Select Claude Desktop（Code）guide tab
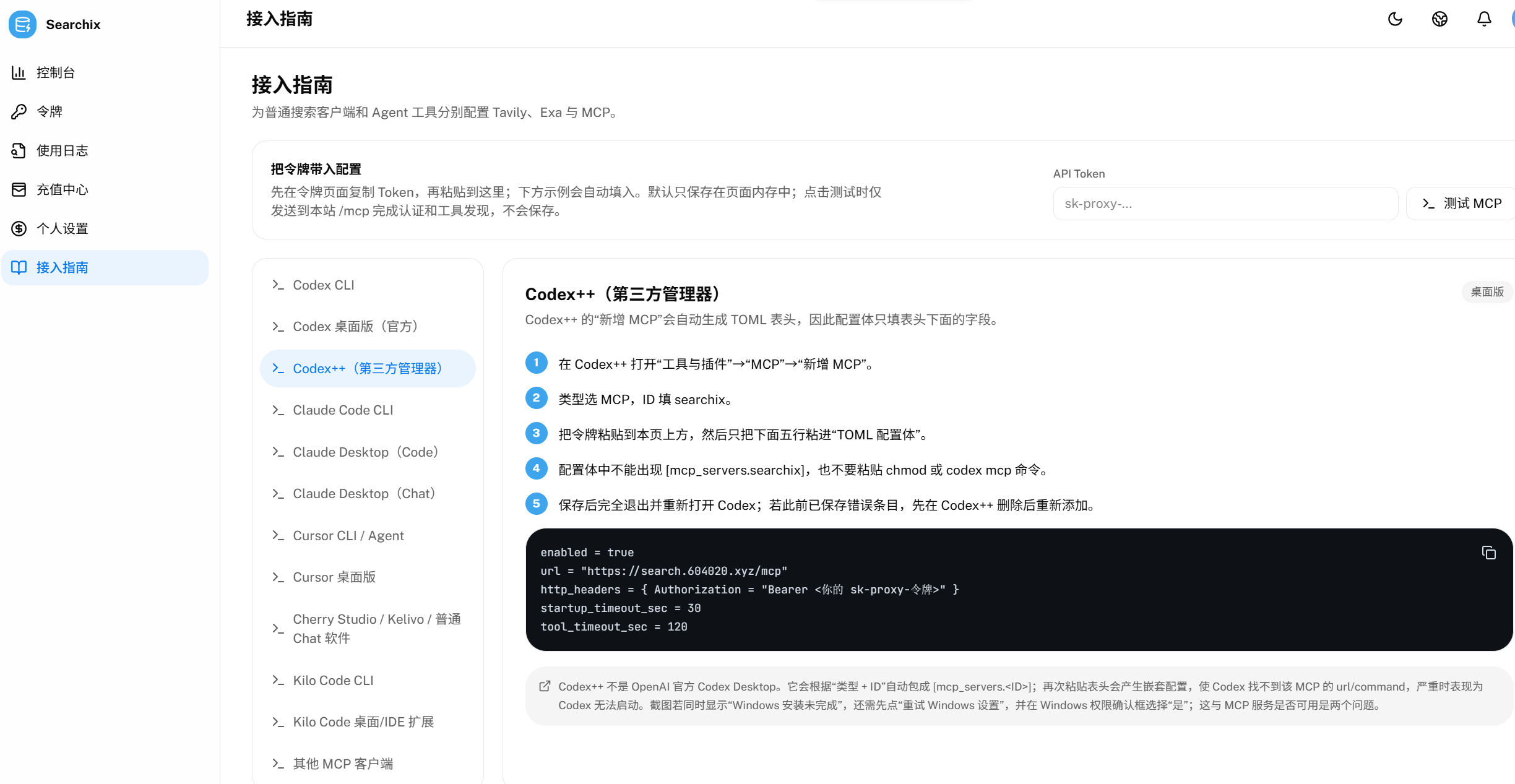The height and width of the screenshot is (784, 1515). (368, 452)
